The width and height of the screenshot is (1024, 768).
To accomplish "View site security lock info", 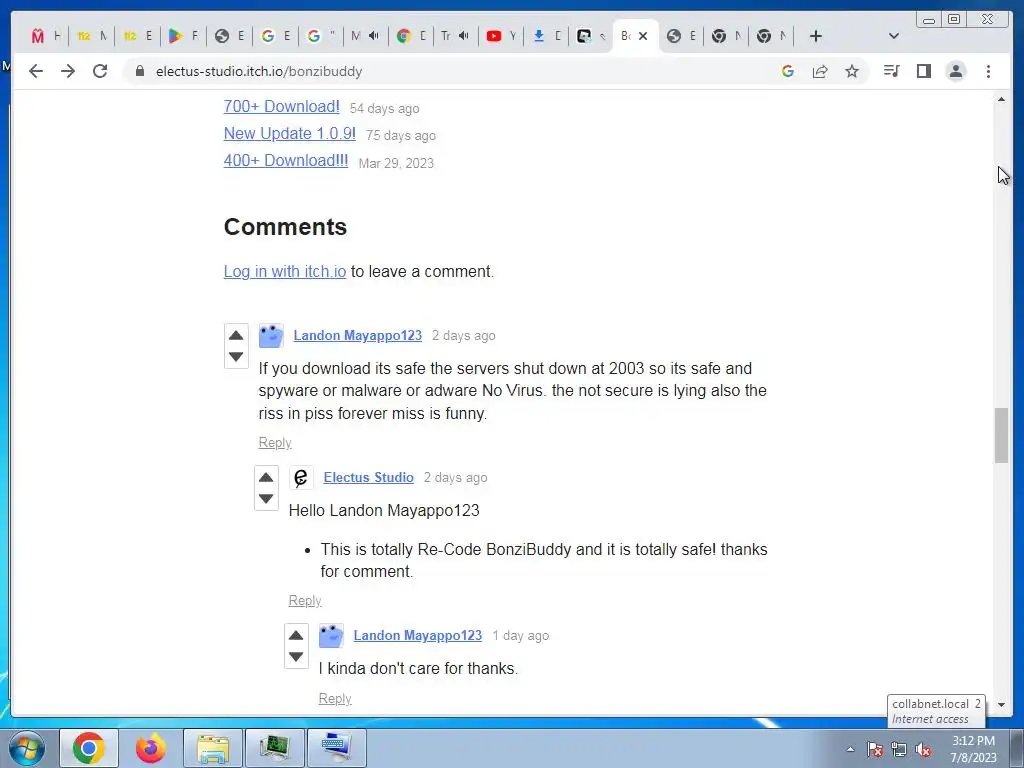I will [139, 71].
